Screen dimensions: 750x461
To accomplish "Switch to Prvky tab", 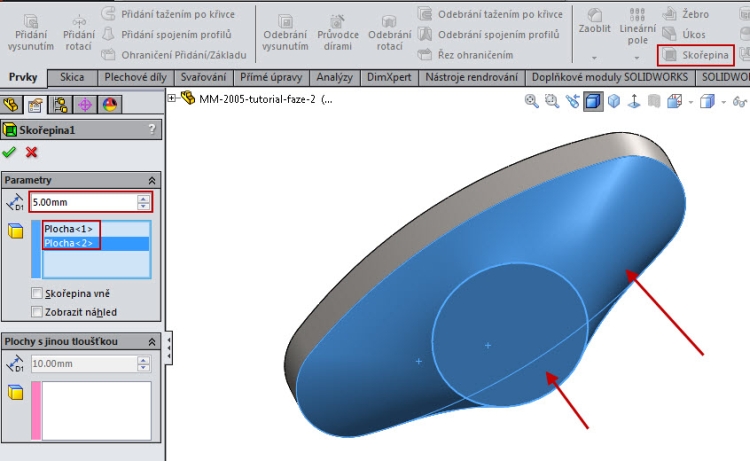I will [x=23, y=77].
